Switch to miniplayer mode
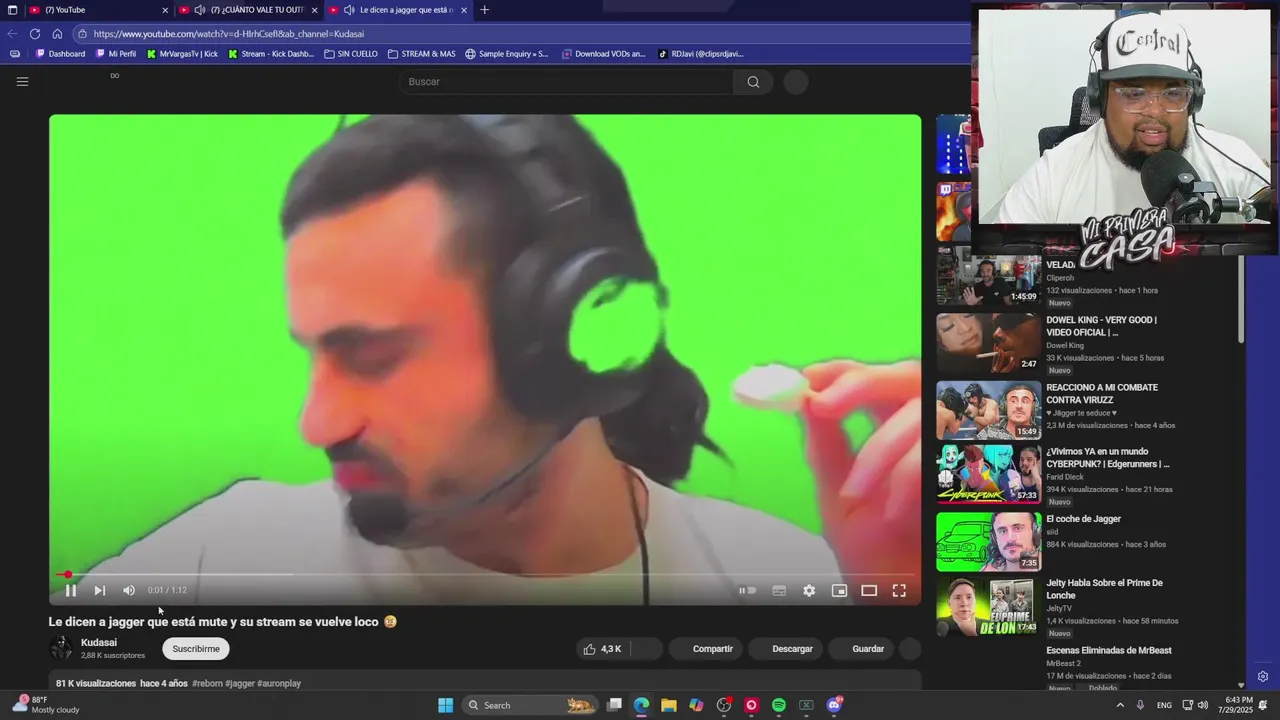The image size is (1280, 720). (x=839, y=590)
